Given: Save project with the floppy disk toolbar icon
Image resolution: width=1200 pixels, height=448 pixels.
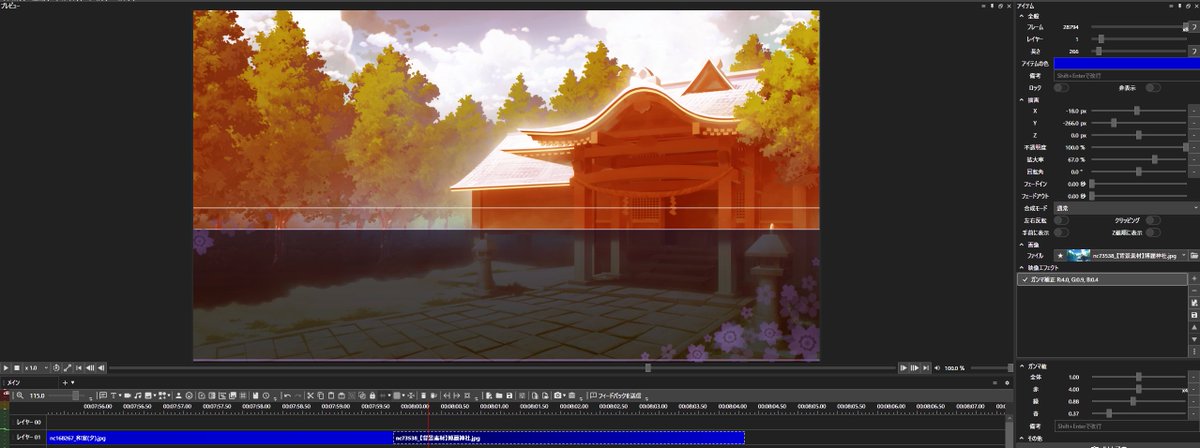Looking at the screenshot, I should 509,395.
